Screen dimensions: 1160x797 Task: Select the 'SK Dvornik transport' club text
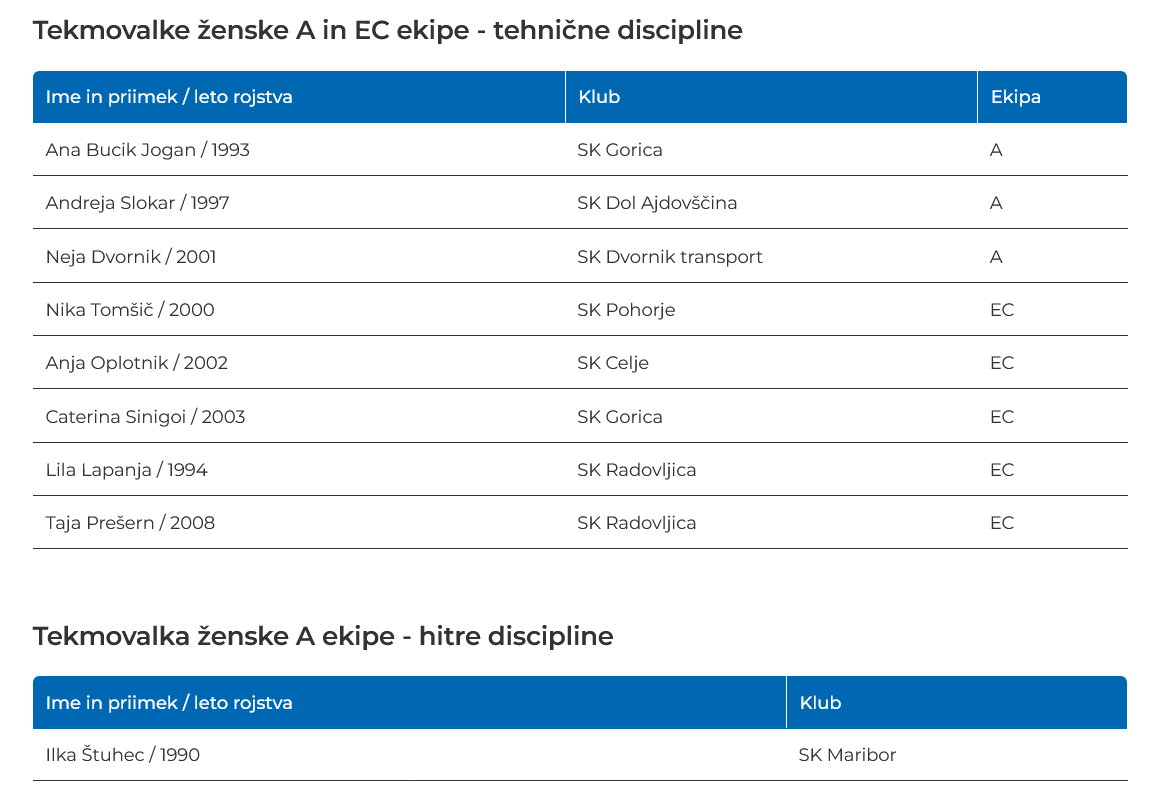pyautogui.click(x=670, y=257)
